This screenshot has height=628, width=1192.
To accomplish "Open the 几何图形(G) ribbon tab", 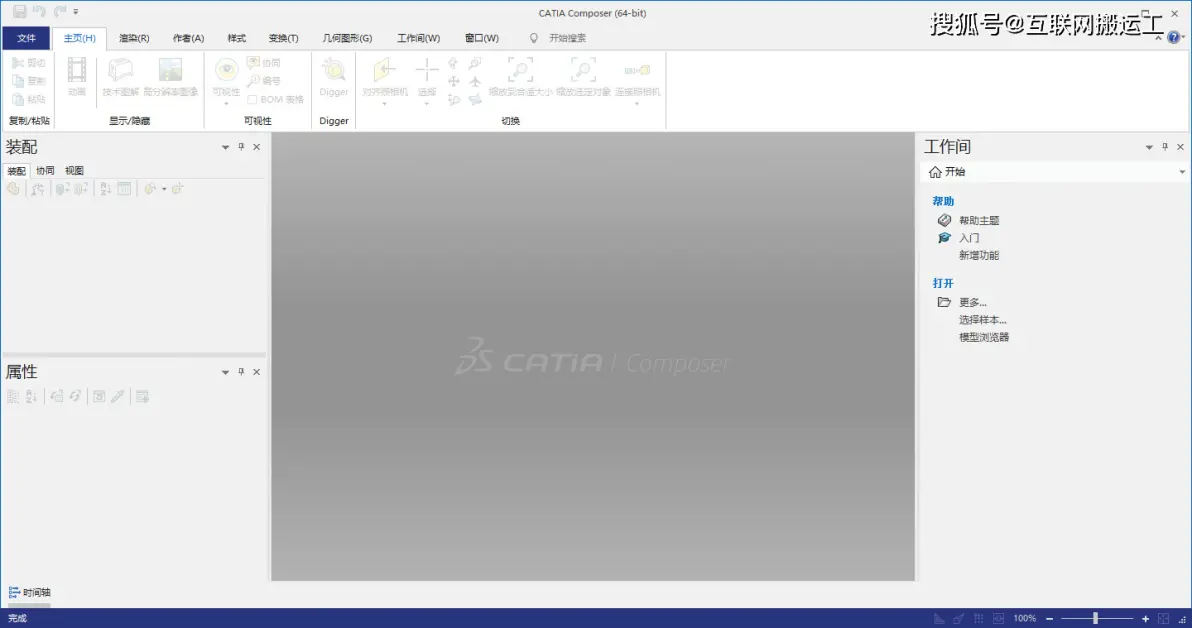I will point(347,38).
